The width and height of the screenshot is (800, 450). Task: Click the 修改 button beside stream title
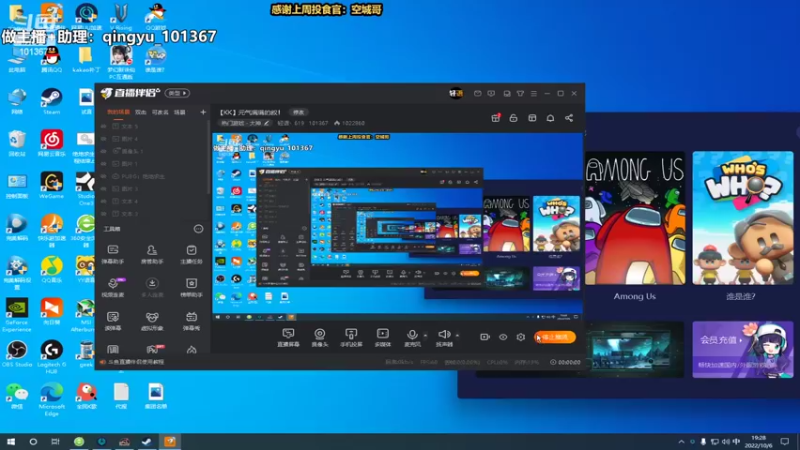pyautogui.click(x=298, y=112)
